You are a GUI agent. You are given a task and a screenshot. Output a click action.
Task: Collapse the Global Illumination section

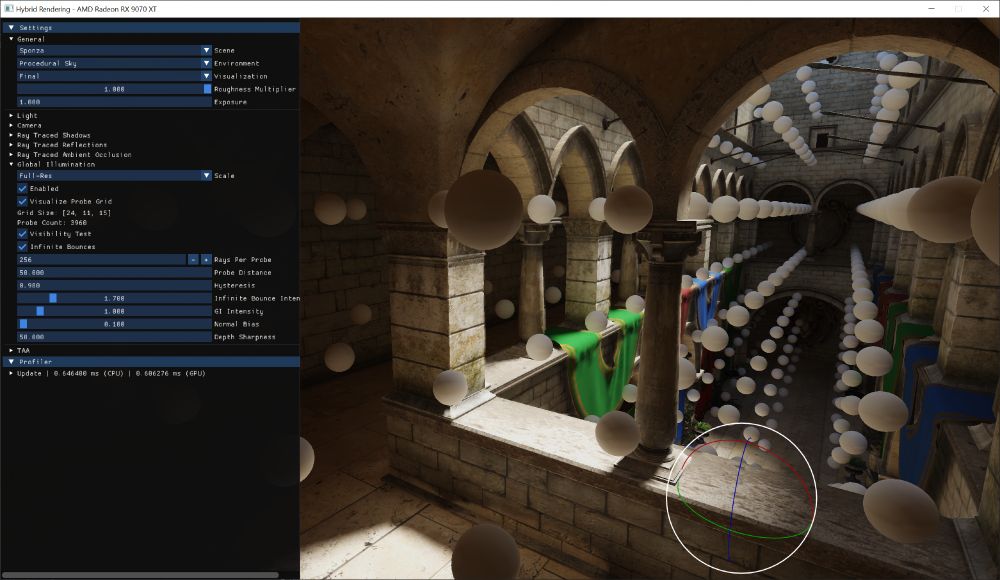point(11,164)
